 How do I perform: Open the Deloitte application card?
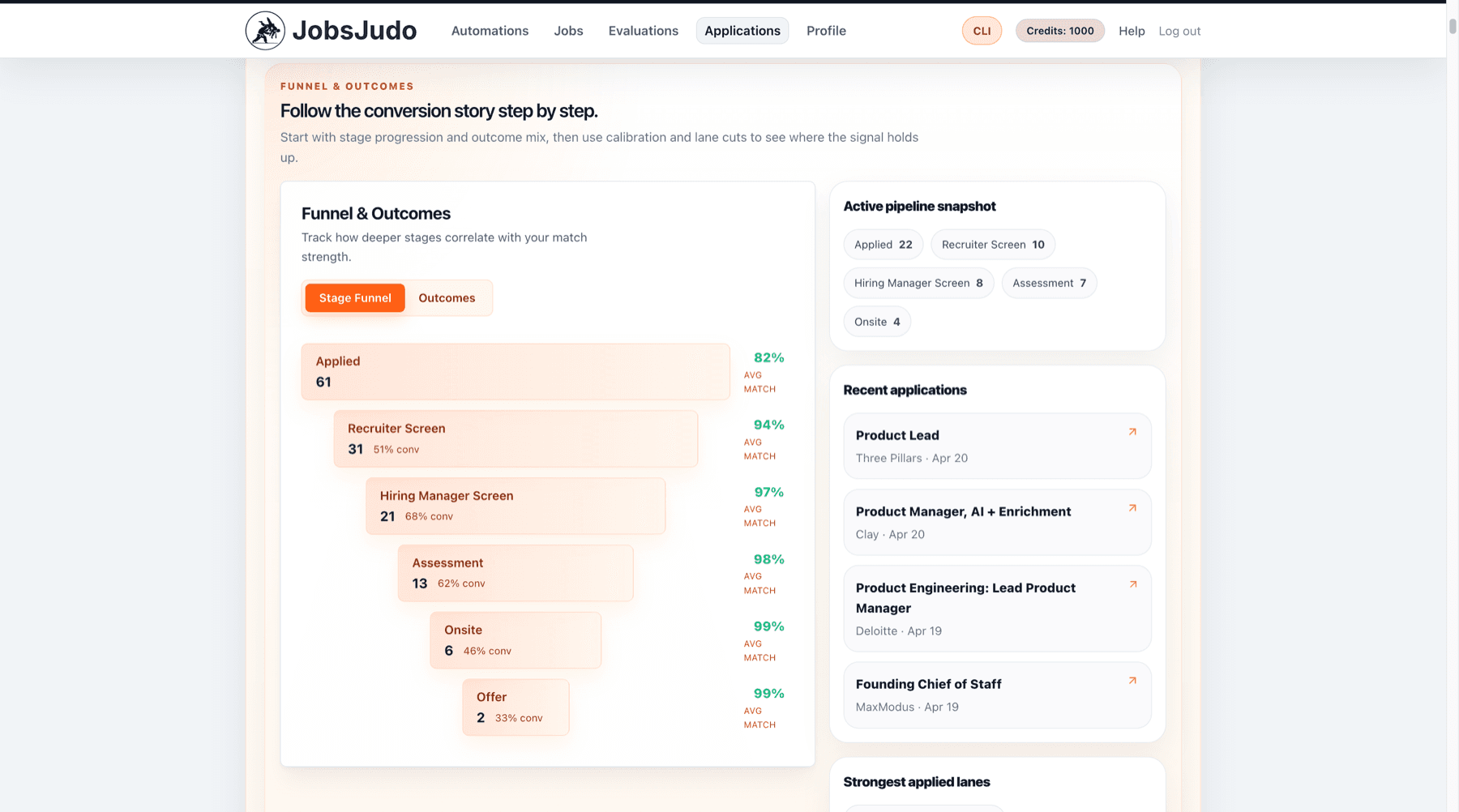coord(997,609)
